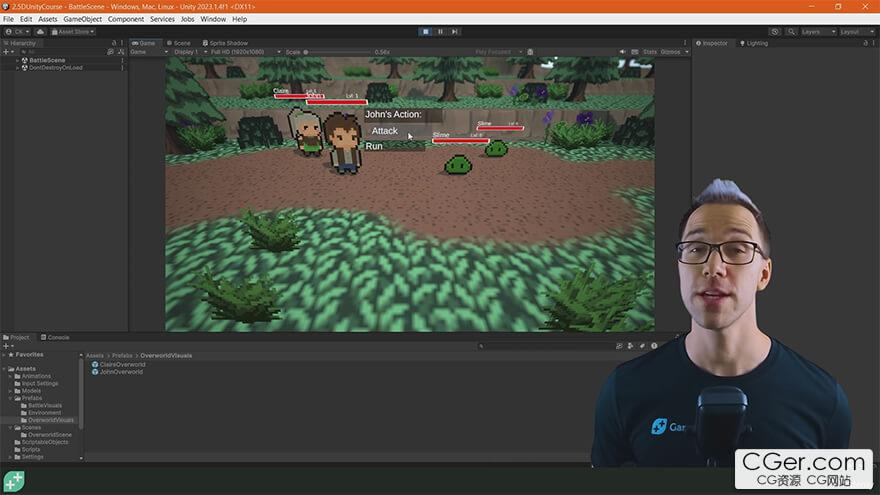Open the Asset Store dropdown

[x=73, y=32]
